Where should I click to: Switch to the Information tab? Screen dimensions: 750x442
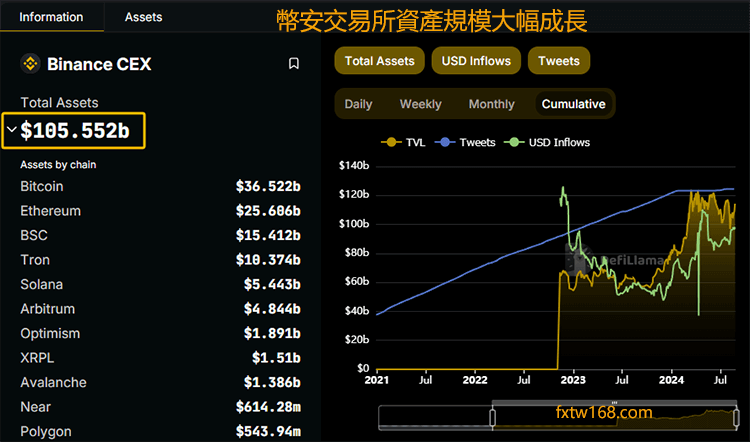(x=52, y=17)
